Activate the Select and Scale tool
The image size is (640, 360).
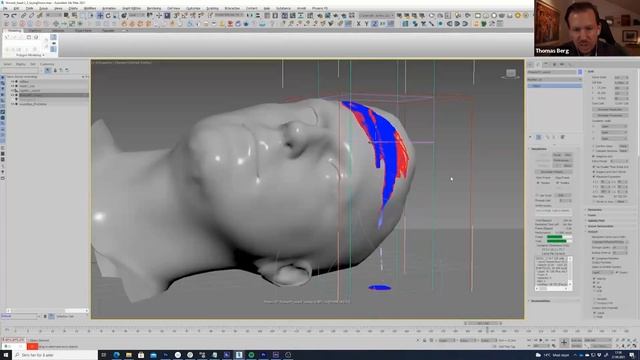(116, 16)
